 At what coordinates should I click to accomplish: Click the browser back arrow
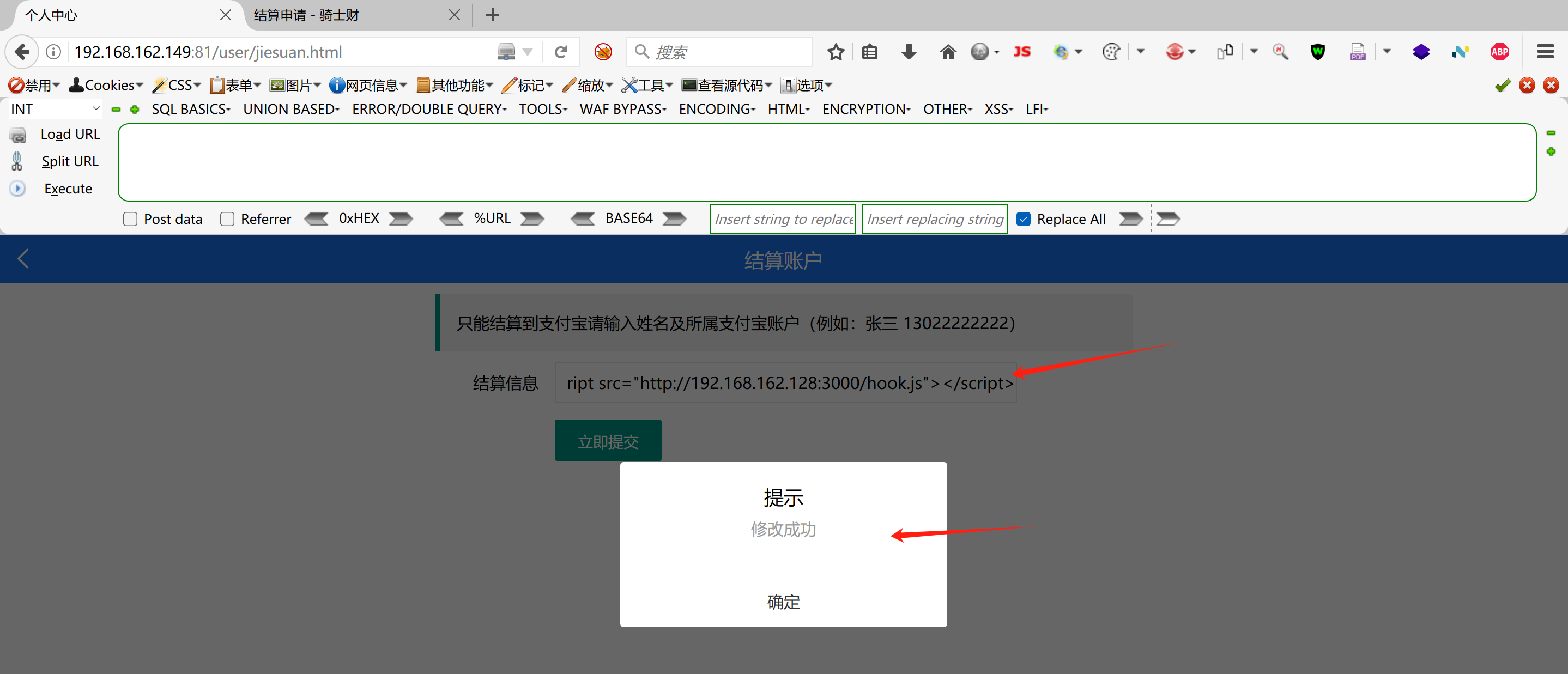22,52
